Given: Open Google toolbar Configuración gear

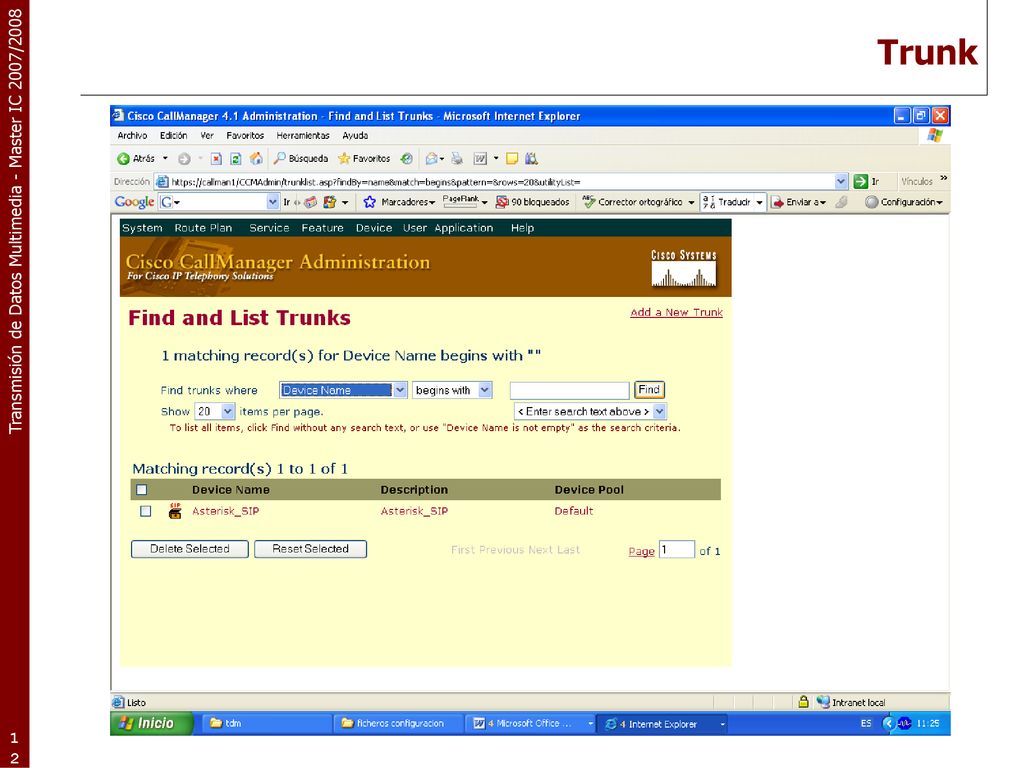Looking at the screenshot, I should tap(871, 202).
